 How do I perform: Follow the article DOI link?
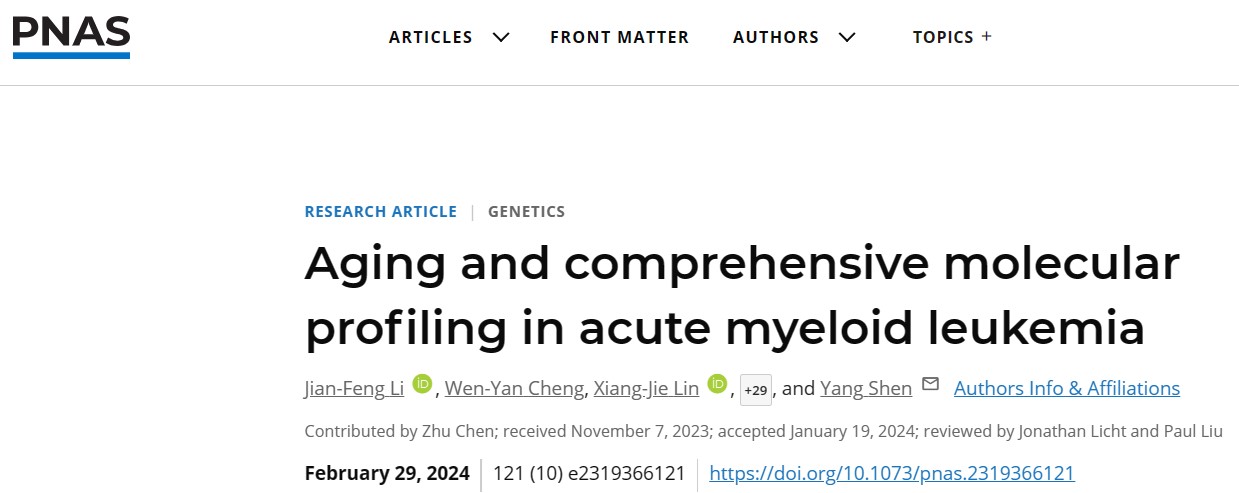pos(891,473)
